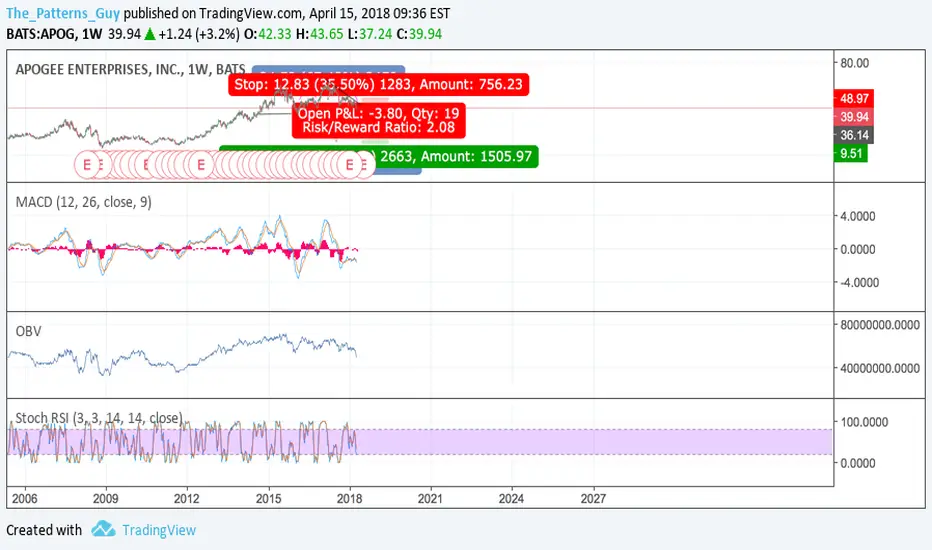Click the C:39.94 close value

(x=419, y=34)
